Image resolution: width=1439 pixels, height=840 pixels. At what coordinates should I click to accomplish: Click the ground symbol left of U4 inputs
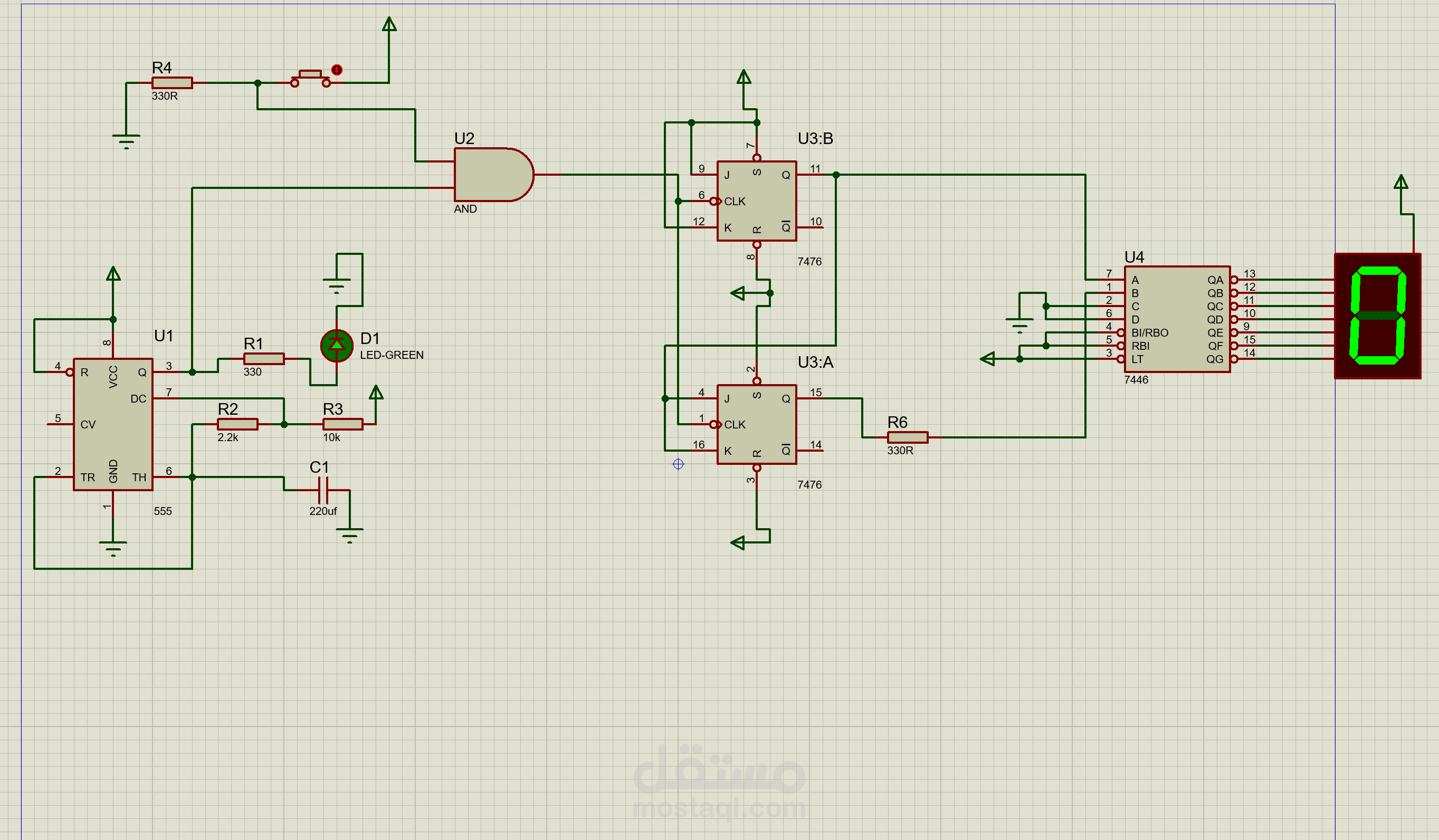[1019, 326]
